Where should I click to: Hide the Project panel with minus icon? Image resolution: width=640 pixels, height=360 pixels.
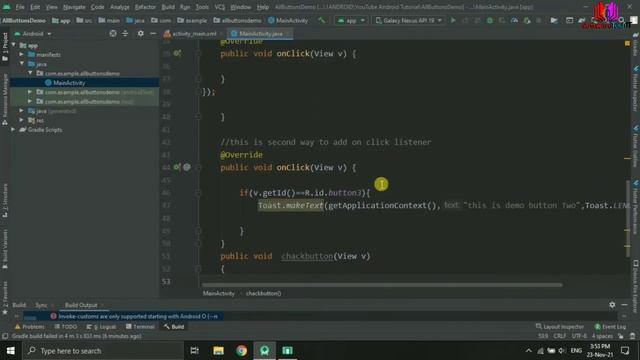click(x=153, y=33)
